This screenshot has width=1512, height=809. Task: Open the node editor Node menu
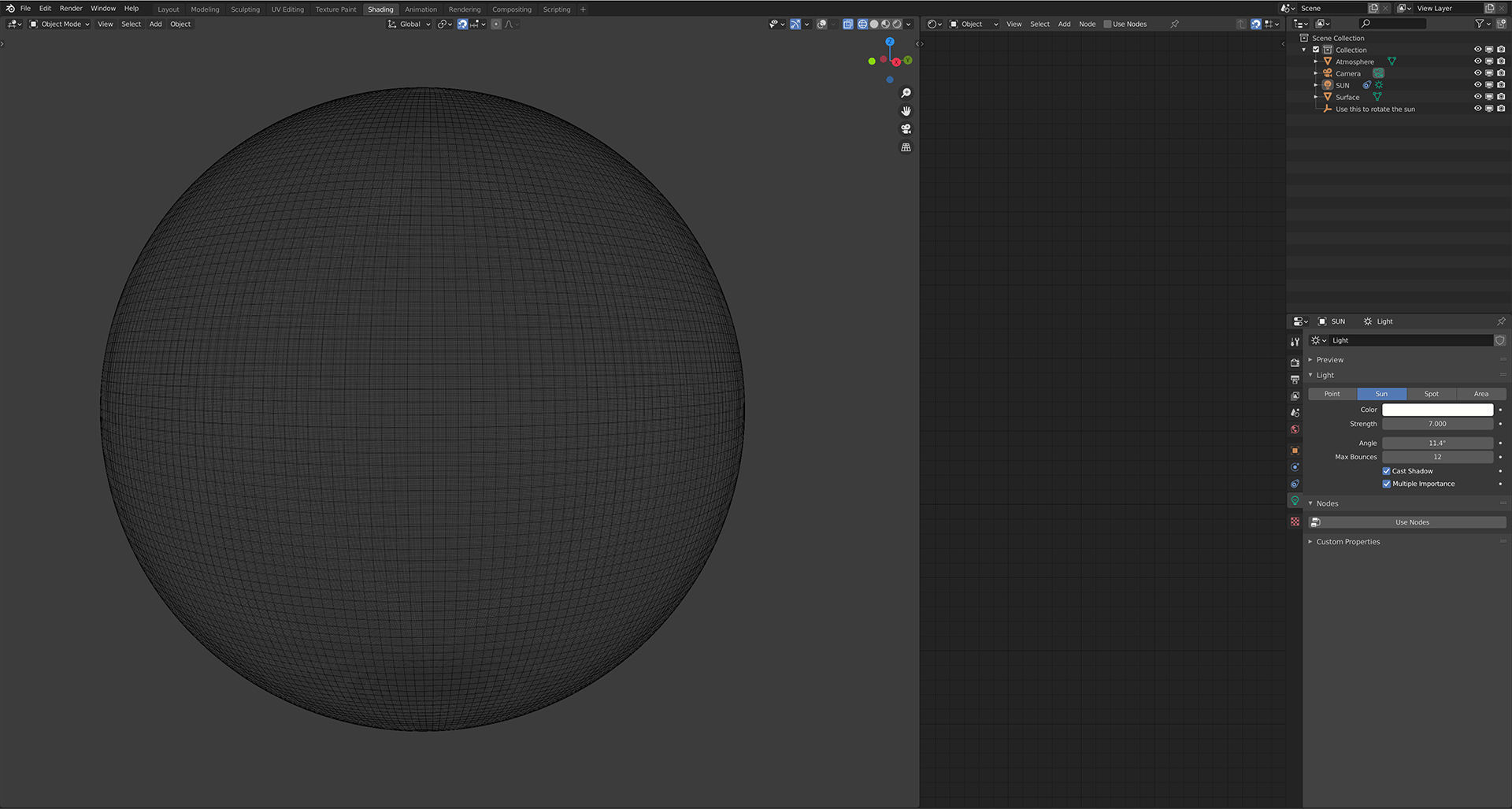tap(1087, 24)
